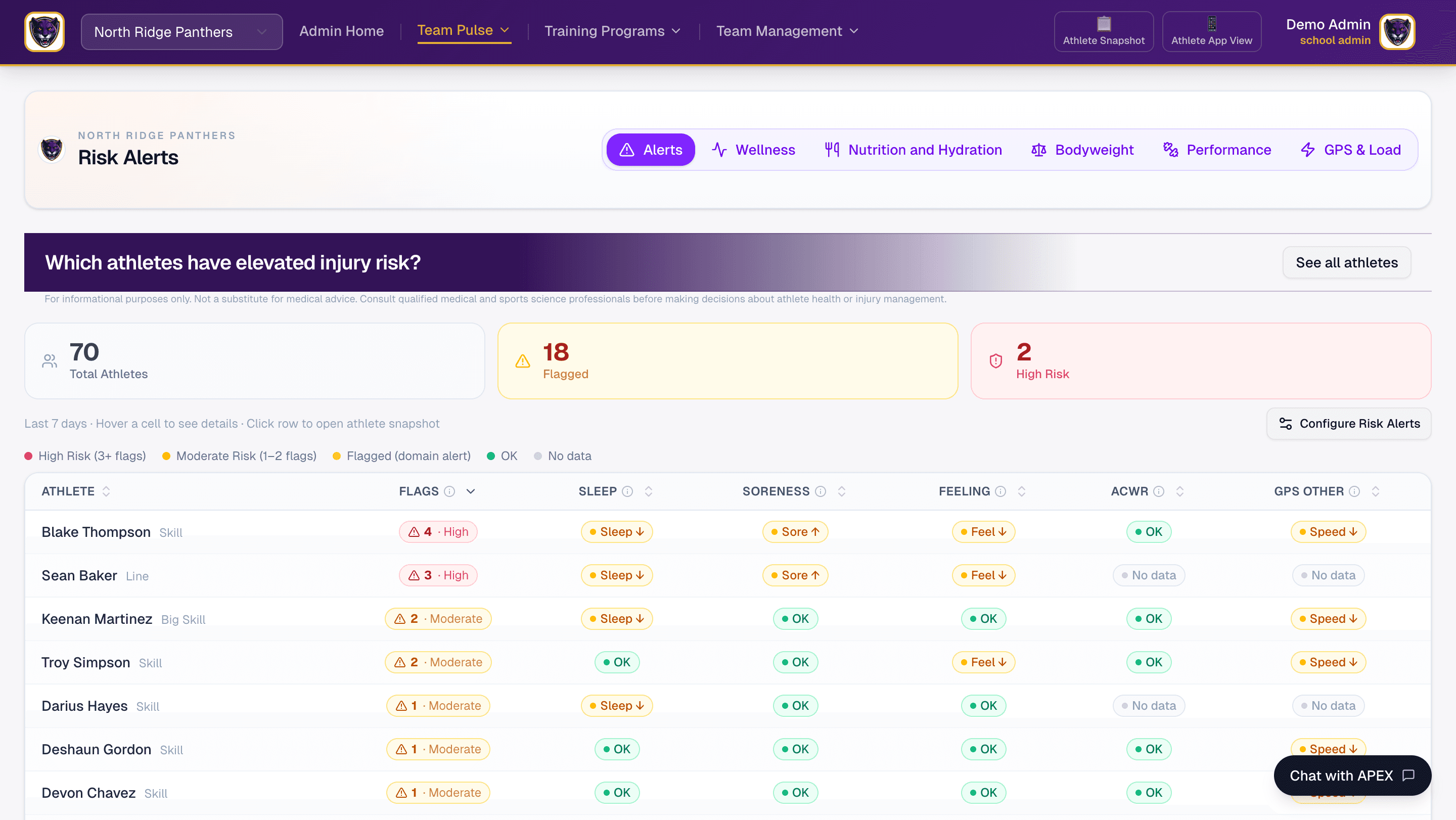Image resolution: width=1456 pixels, height=820 pixels.
Task: Click the See all athletes button
Action: tap(1346, 262)
